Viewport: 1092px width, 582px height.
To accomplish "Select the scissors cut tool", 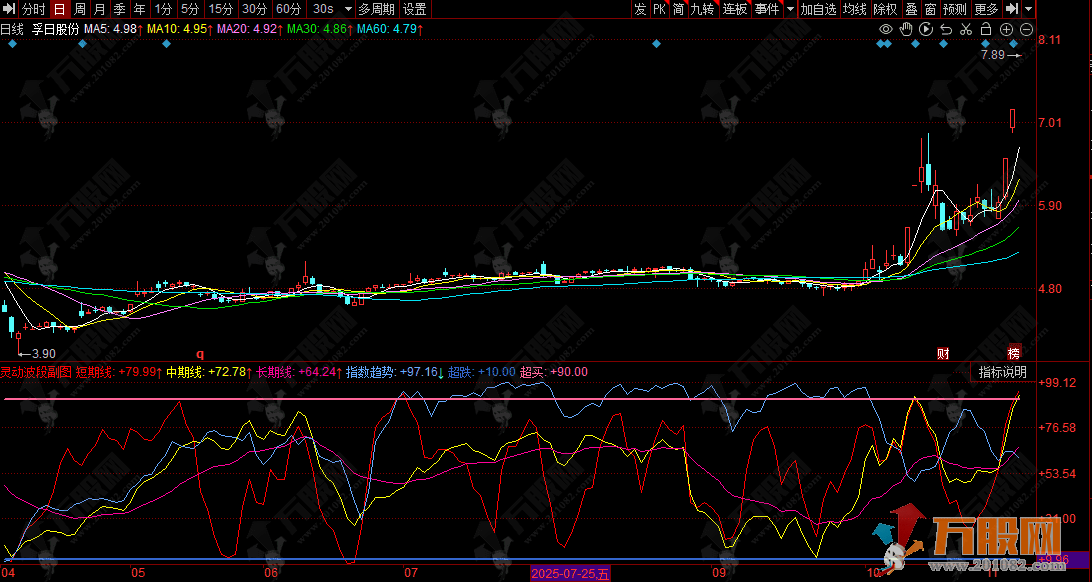I will [965, 29].
